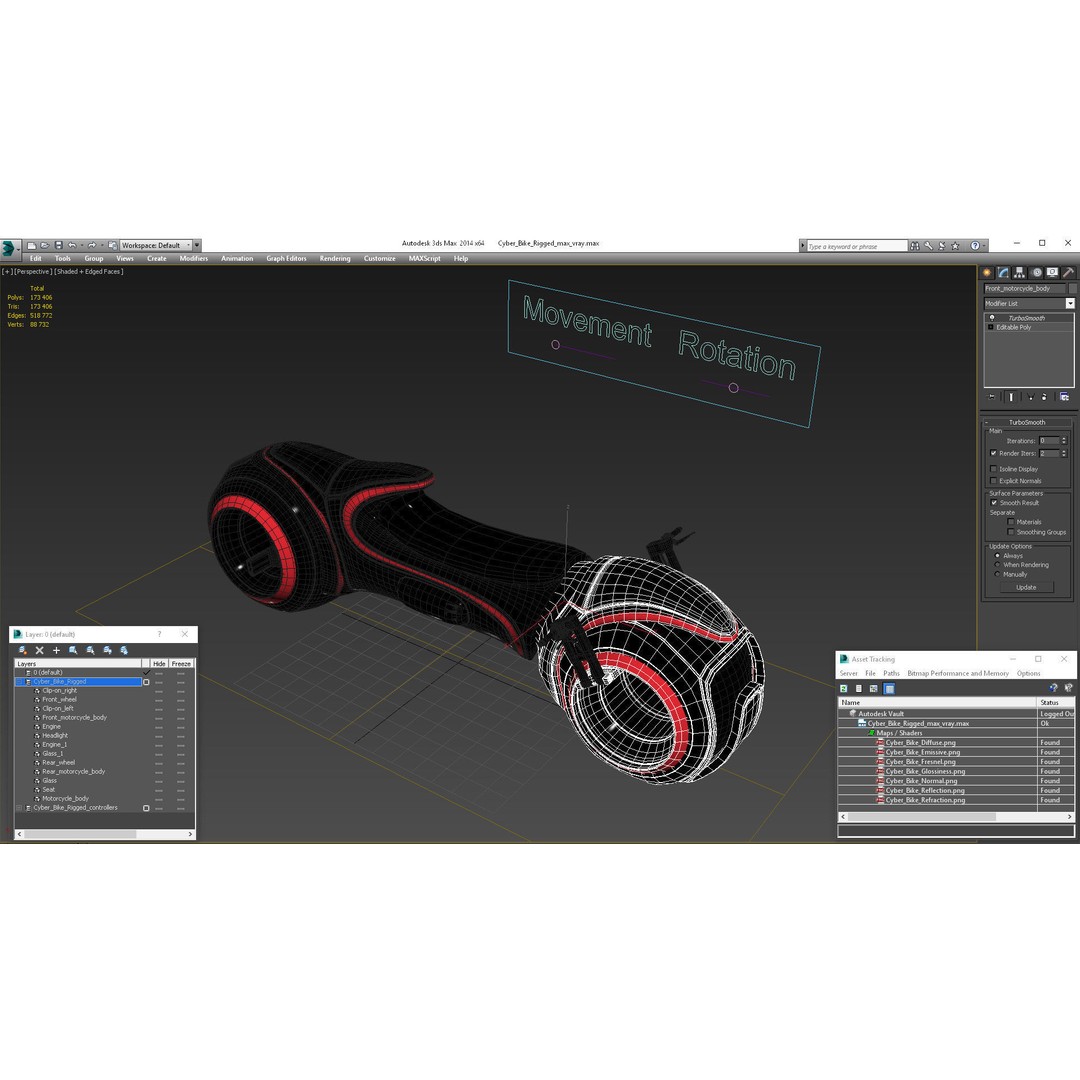Enable Separate by Materials checkbox

pos(1010,522)
